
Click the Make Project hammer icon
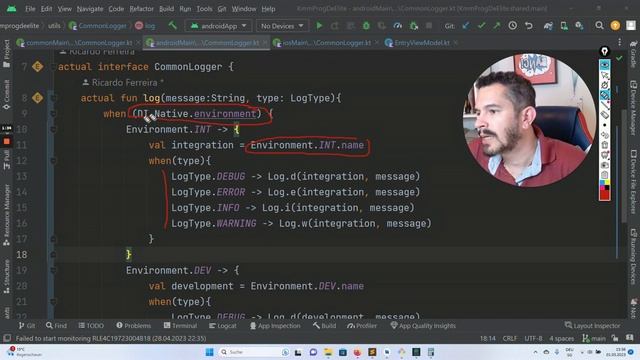point(173,26)
